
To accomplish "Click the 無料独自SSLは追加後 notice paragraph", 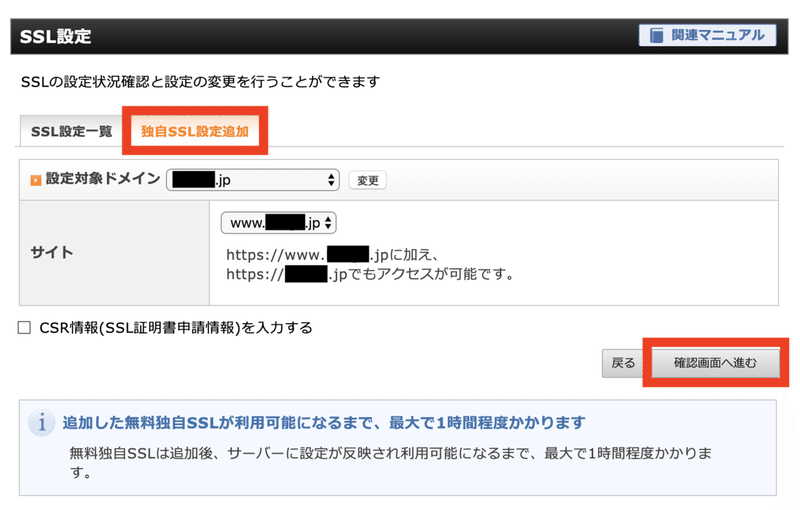I will point(390,462).
